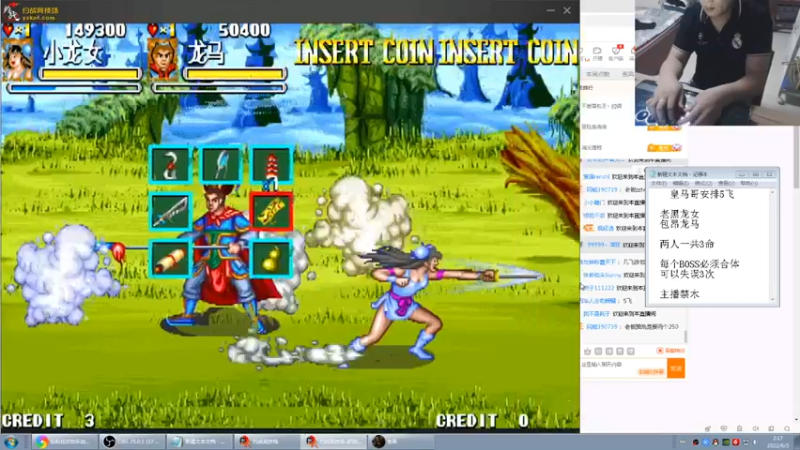Screen dimensions: 800x450
Task: Click the fourth square chat toolbar icon
Action: coord(631,351)
